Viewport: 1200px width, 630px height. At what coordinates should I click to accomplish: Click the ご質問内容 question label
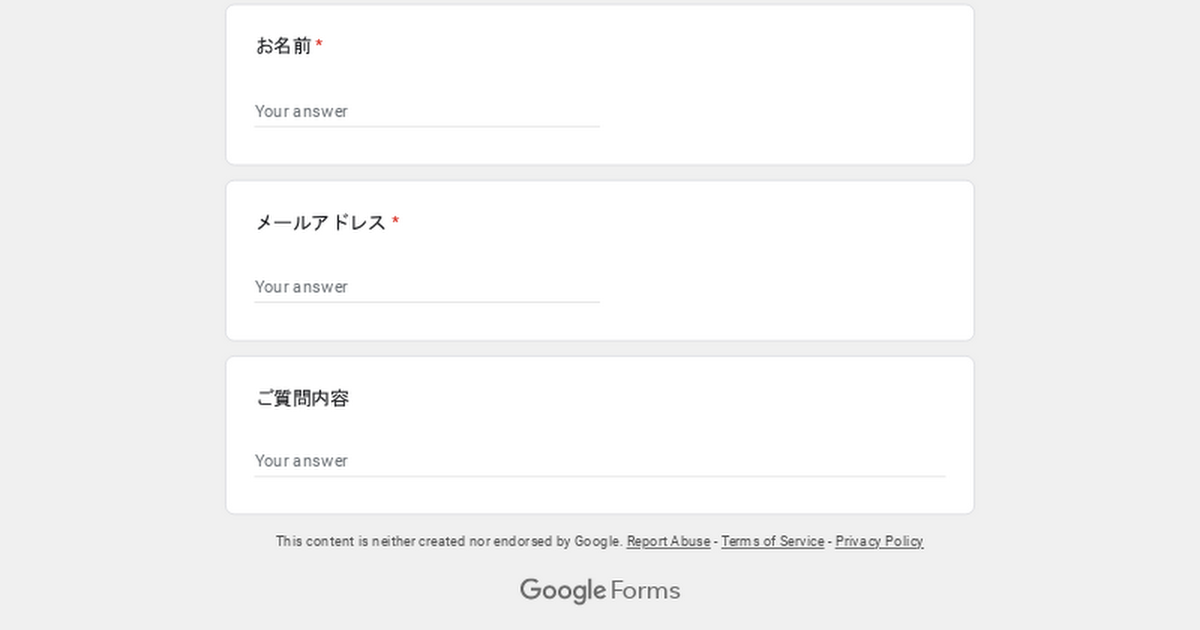[303, 398]
